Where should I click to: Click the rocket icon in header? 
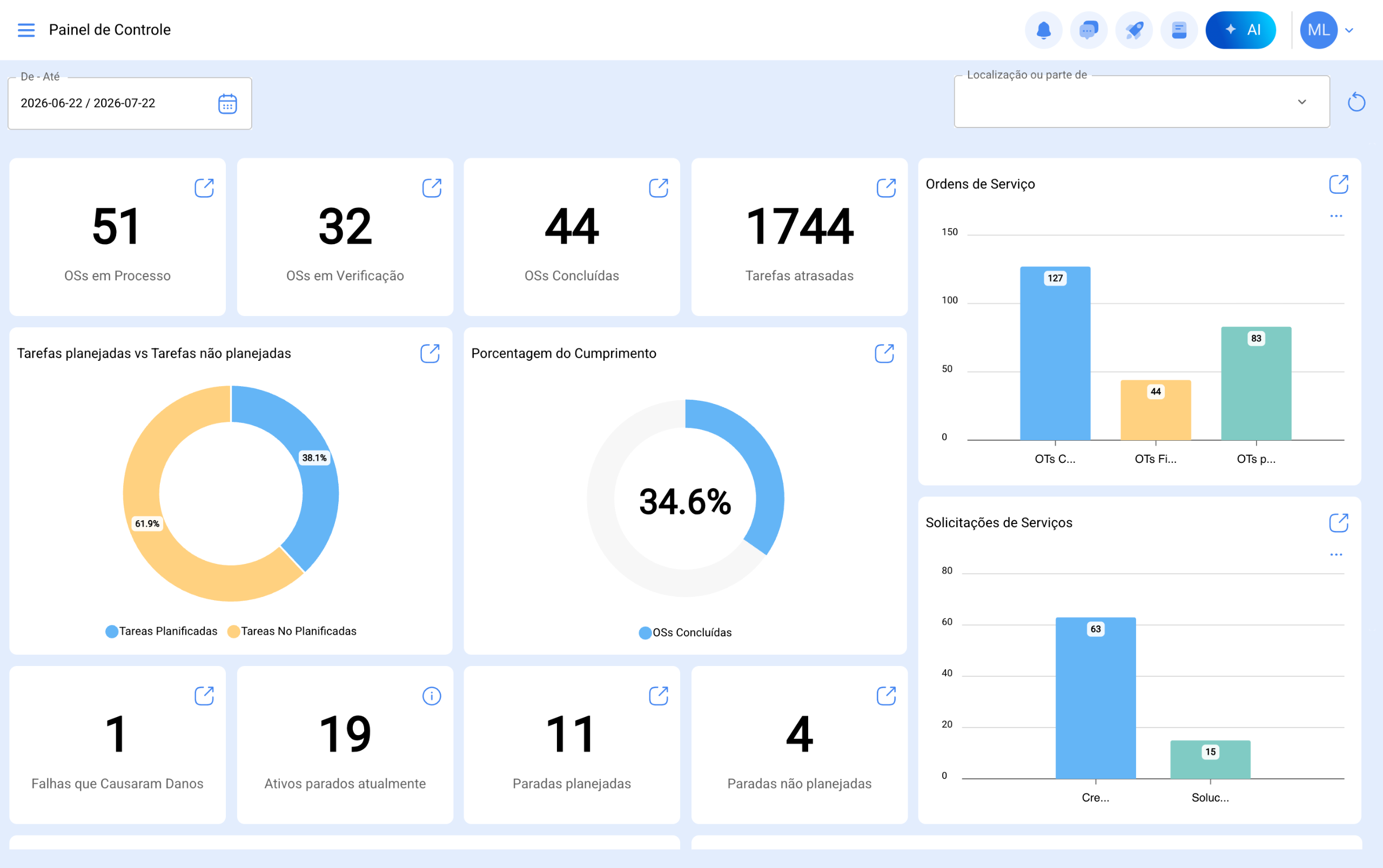click(x=1134, y=30)
